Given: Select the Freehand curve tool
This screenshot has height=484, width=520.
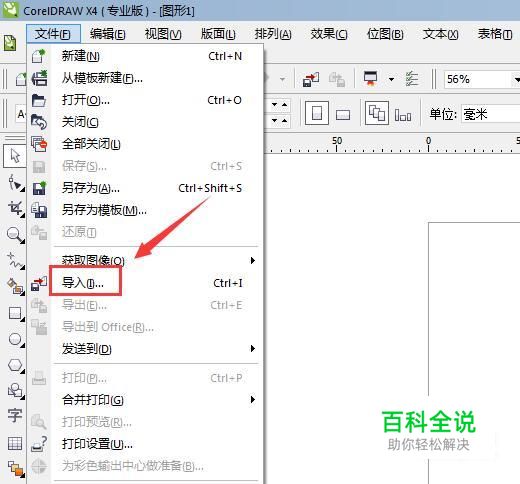Looking at the screenshot, I should click(x=15, y=261).
